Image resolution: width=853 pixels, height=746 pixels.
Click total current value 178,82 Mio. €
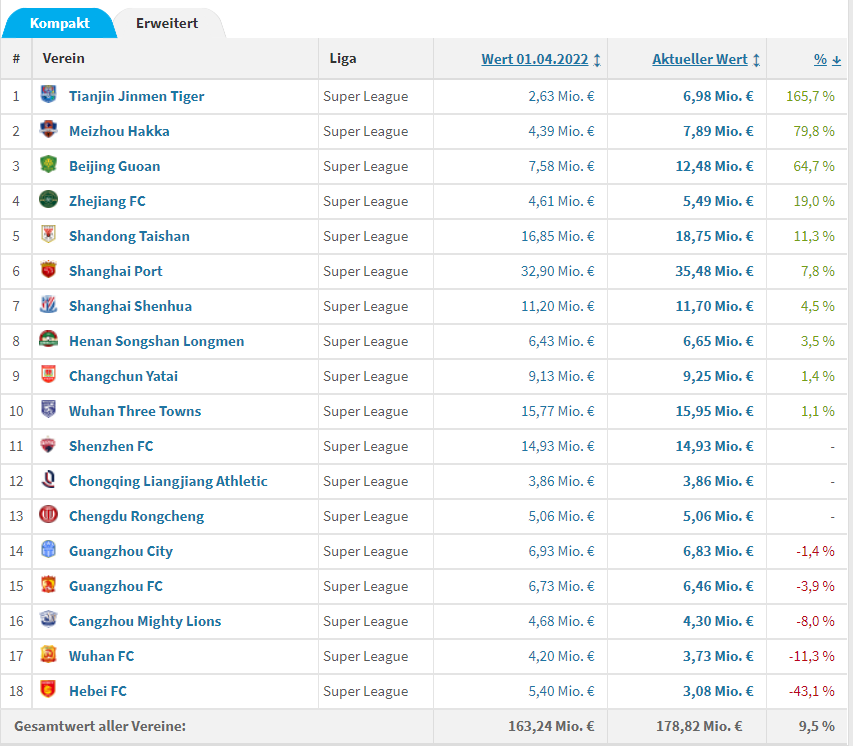699,726
